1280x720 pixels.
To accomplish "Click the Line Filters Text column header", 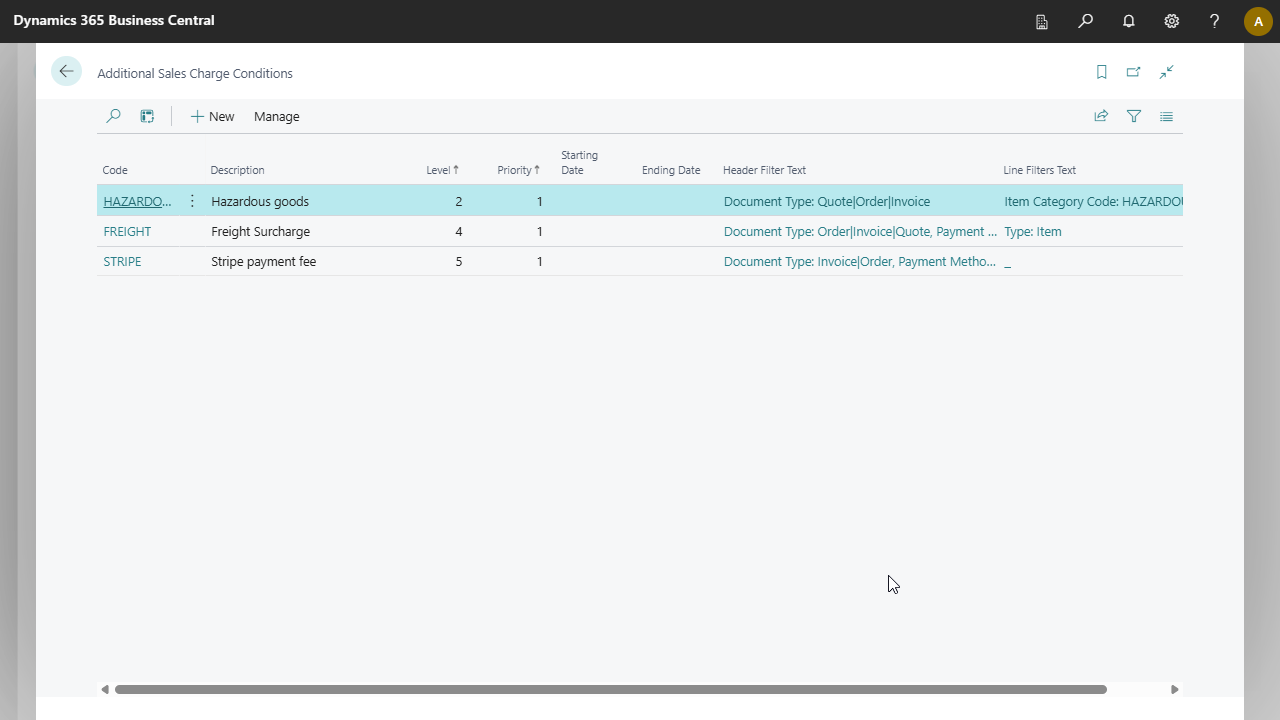I will pos(1039,170).
